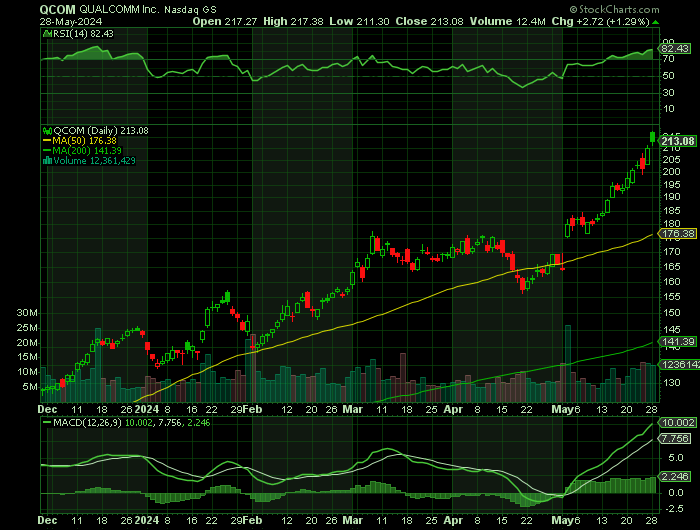Click the May label on the bottom MACD date axis
Image resolution: width=700 pixels, height=530 pixels.
point(562,520)
